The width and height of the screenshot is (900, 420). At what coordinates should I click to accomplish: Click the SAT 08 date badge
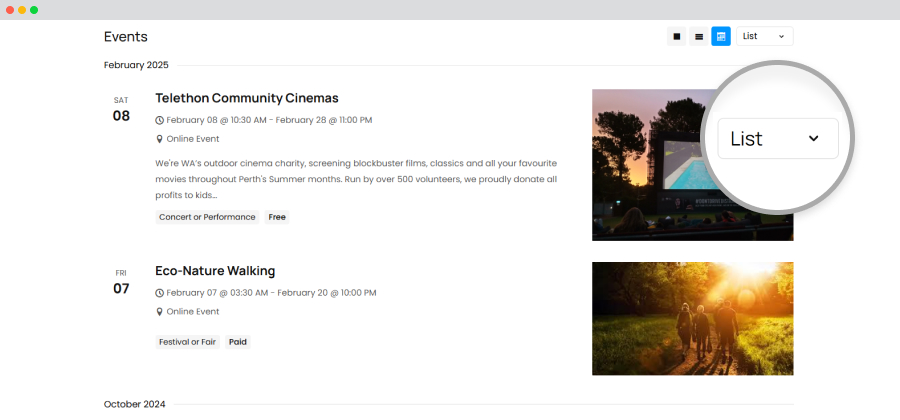121,110
